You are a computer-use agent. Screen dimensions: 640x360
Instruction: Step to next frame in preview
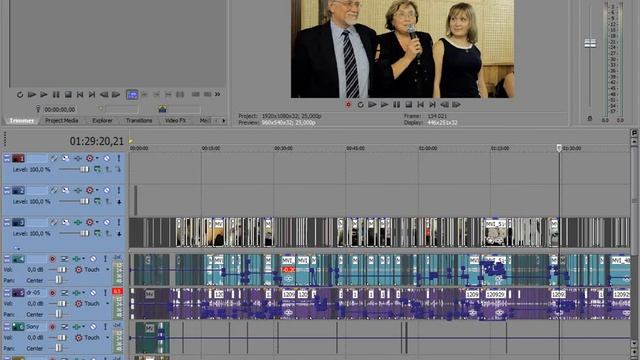(x=456, y=105)
